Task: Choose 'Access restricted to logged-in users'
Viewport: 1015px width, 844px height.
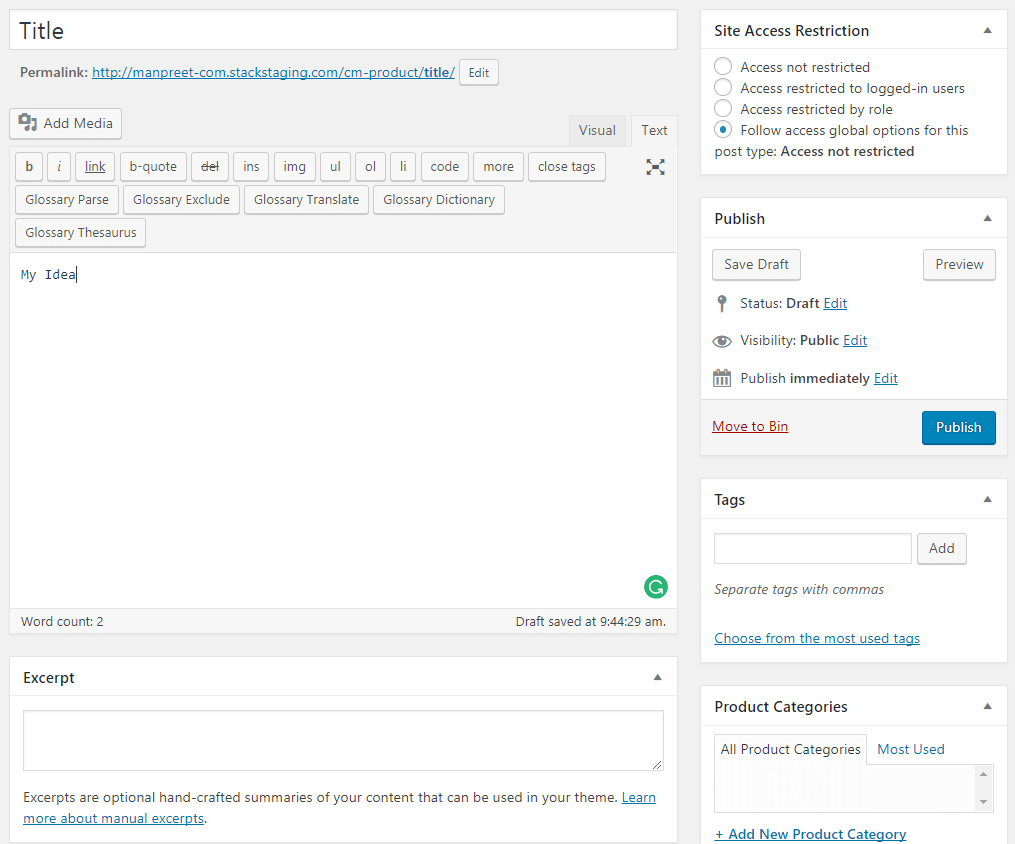Action: (x=723, y=88)
